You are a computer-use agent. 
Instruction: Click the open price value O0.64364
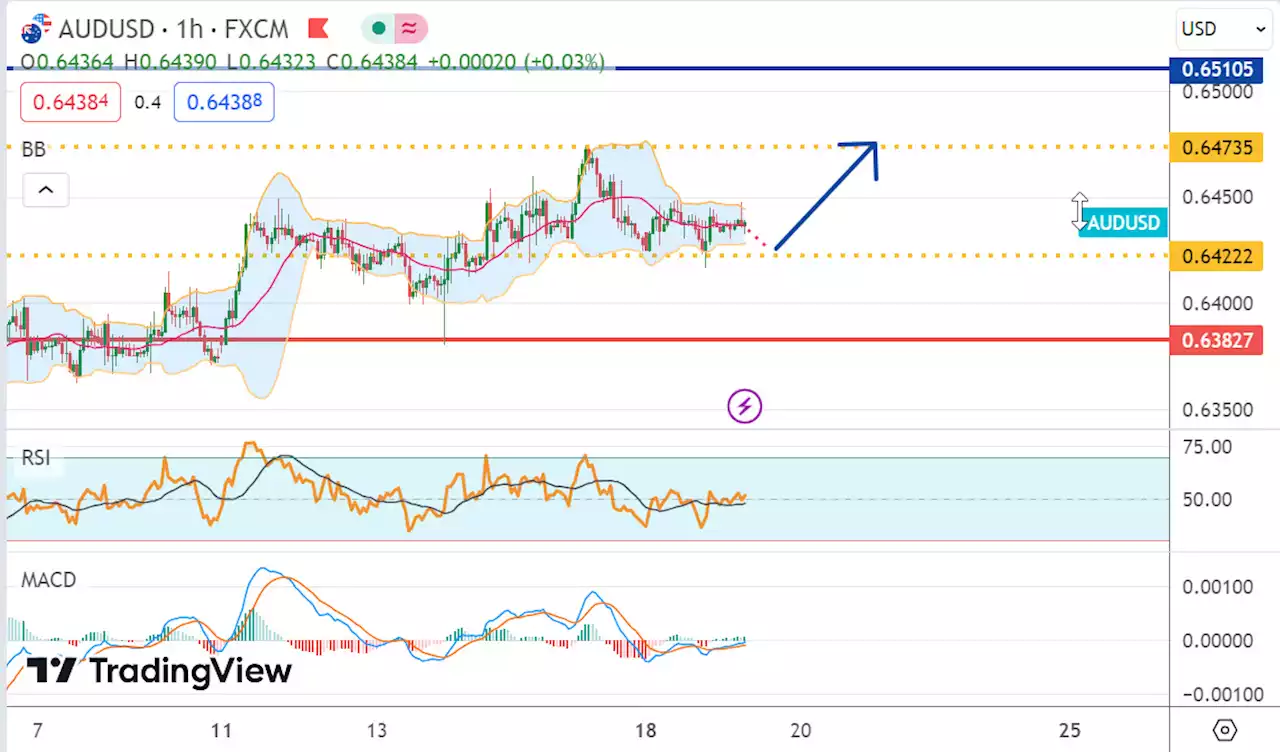69,62
